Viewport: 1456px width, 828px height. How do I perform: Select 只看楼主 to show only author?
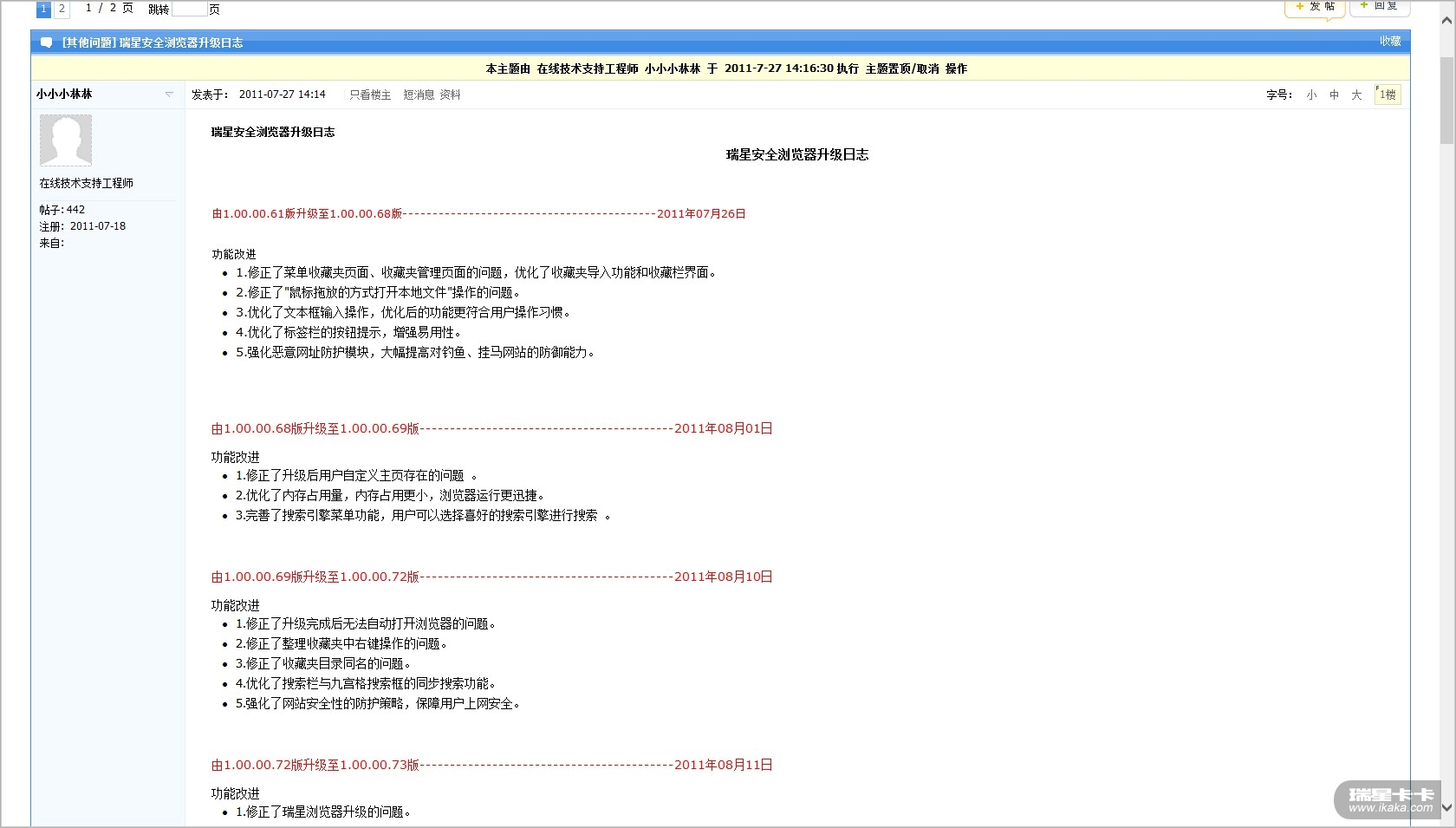click(x=370, y=95)
